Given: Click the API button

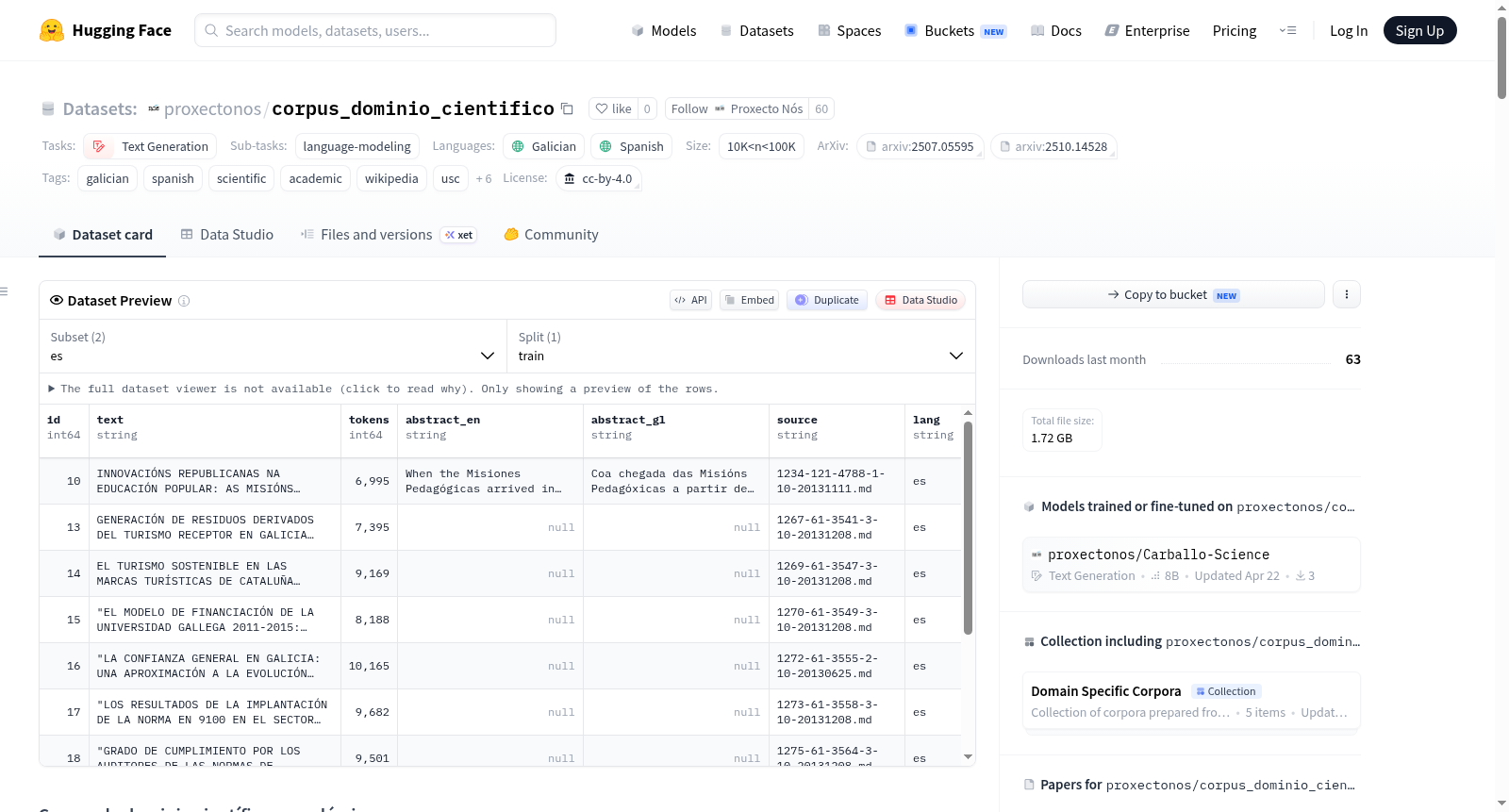Looking at the screenshot, I should pos(690,300).
